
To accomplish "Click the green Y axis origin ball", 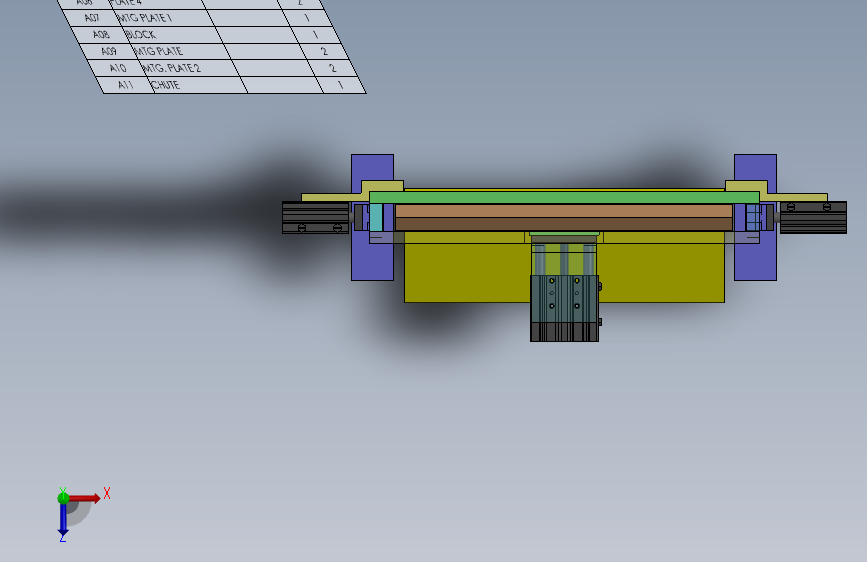I will pyautogui.click(x=63, y=498).
